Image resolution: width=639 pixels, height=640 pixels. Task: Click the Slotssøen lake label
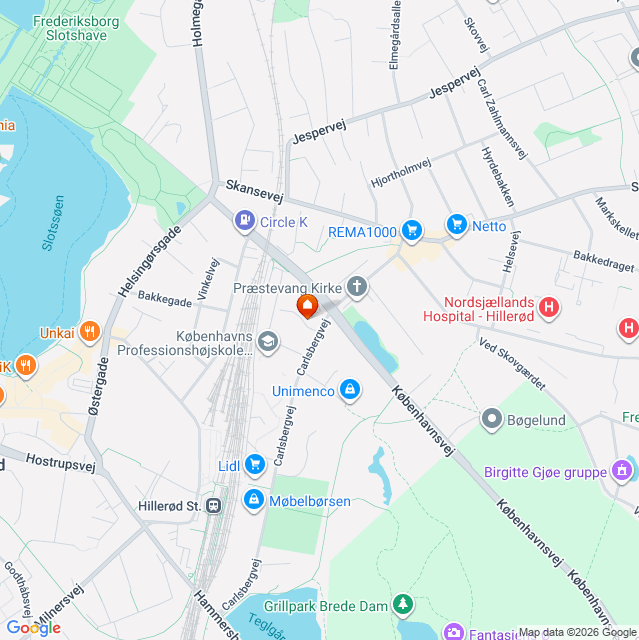53,223
